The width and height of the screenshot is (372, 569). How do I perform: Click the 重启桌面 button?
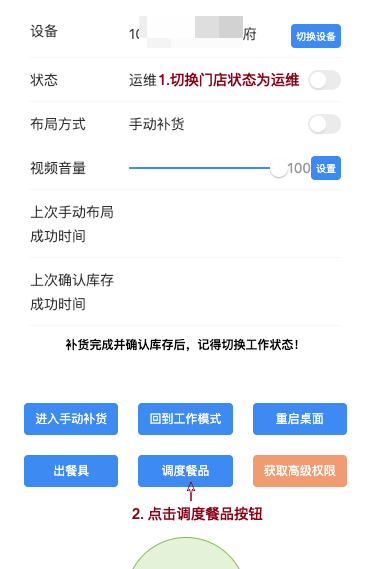click(300, 419)
